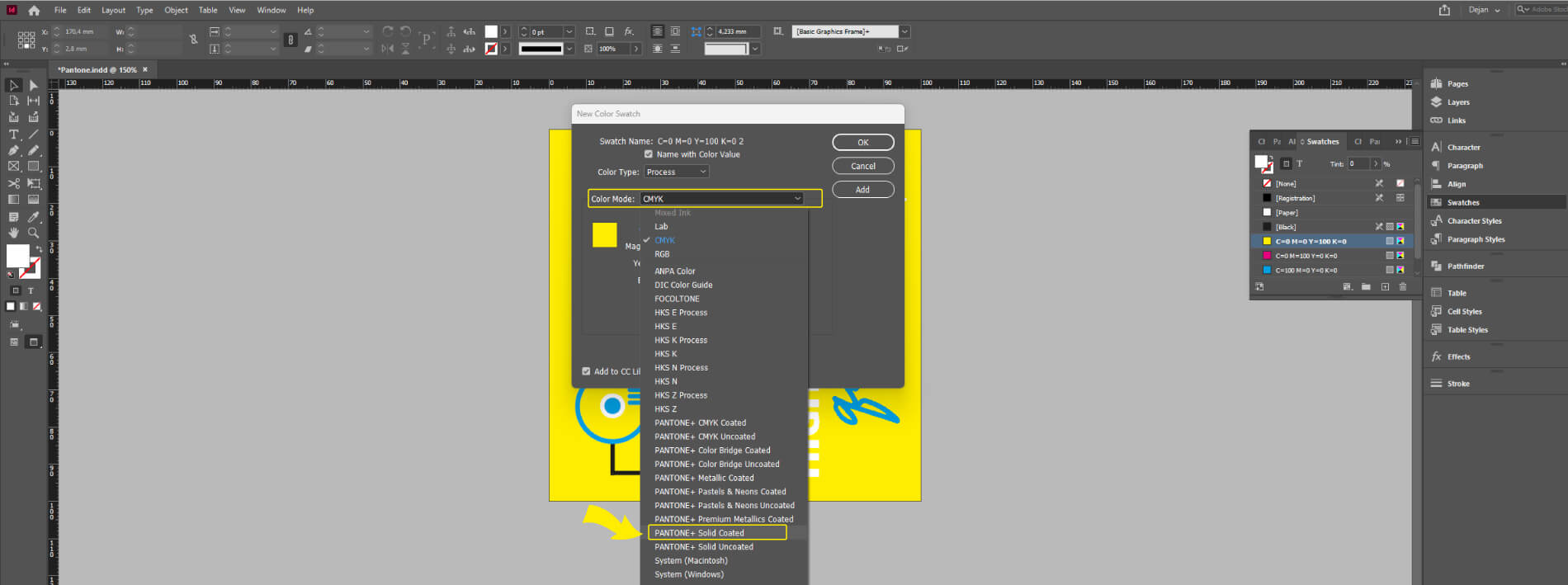This screenshot has height=585, width=1568.
Task: Open the Color Type dropdown
Action: pos(676,172)
